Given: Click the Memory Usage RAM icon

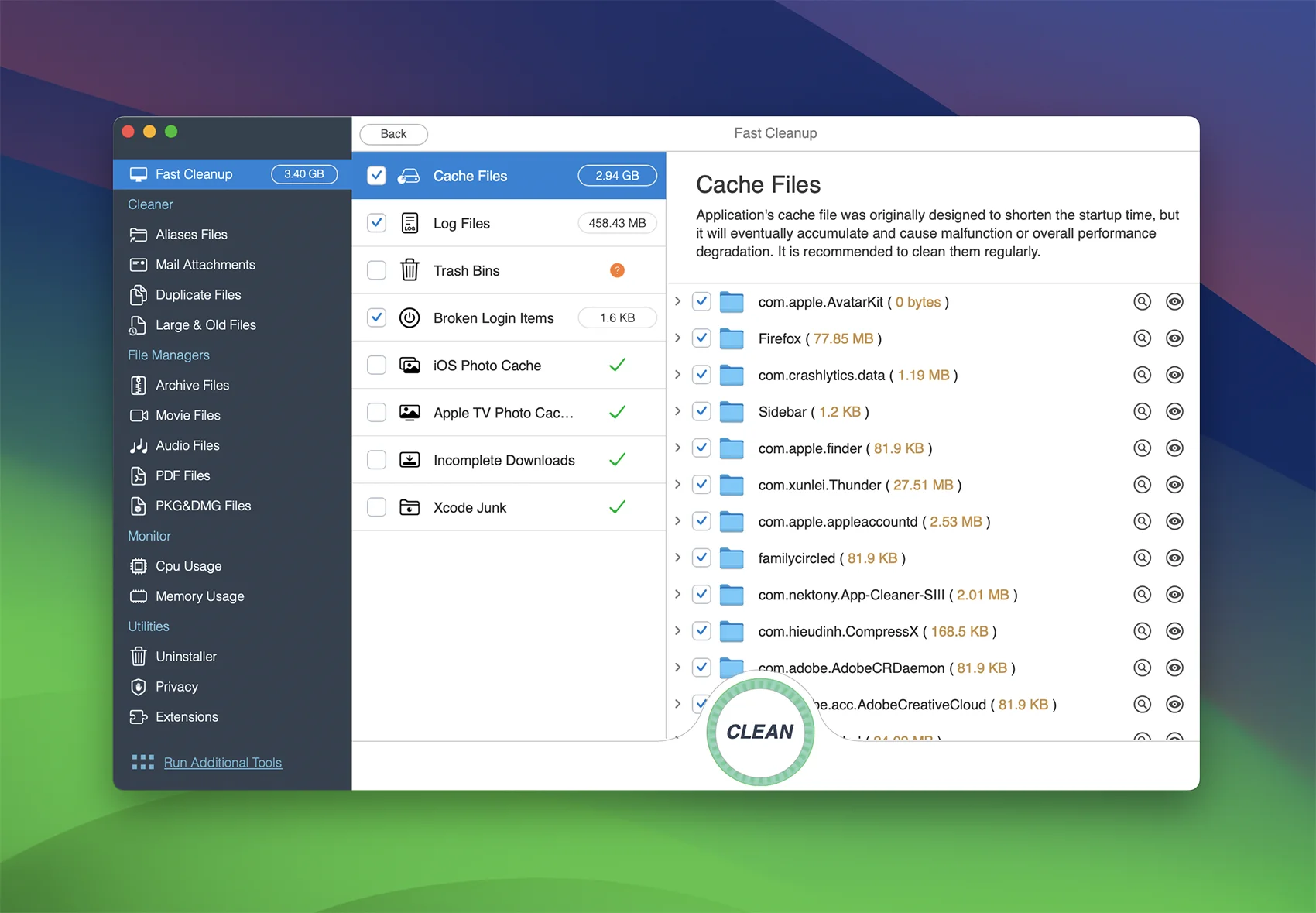Looking at the screenshot, I should pyautogui.click(x=139, y=597).
